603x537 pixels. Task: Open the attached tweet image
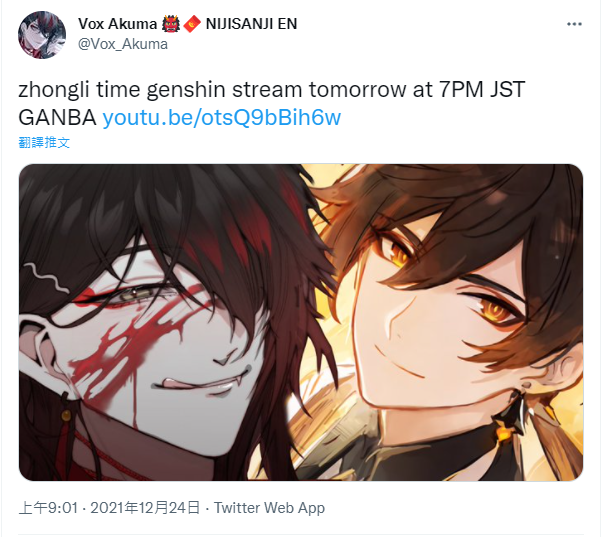click(301, 322)
